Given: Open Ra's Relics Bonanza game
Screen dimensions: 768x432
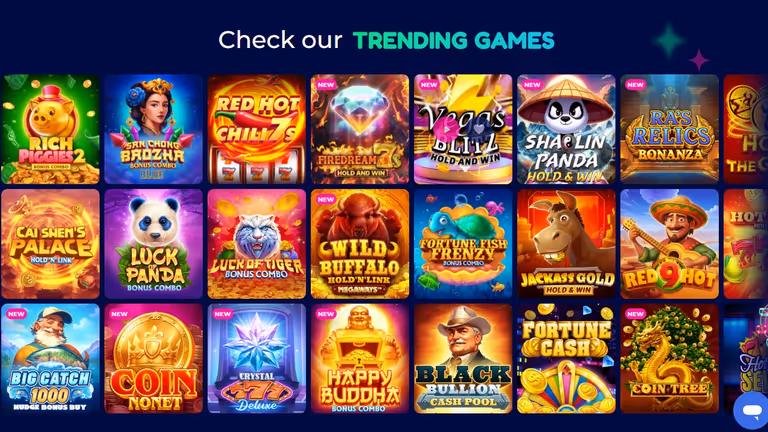Looking at the screenshot, I should pos(670,129).
